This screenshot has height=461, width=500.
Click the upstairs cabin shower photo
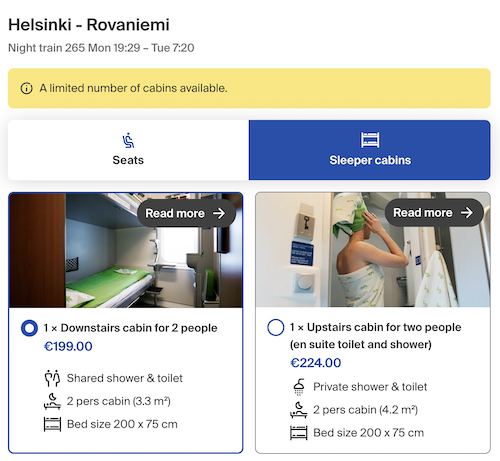pos(373,249)
